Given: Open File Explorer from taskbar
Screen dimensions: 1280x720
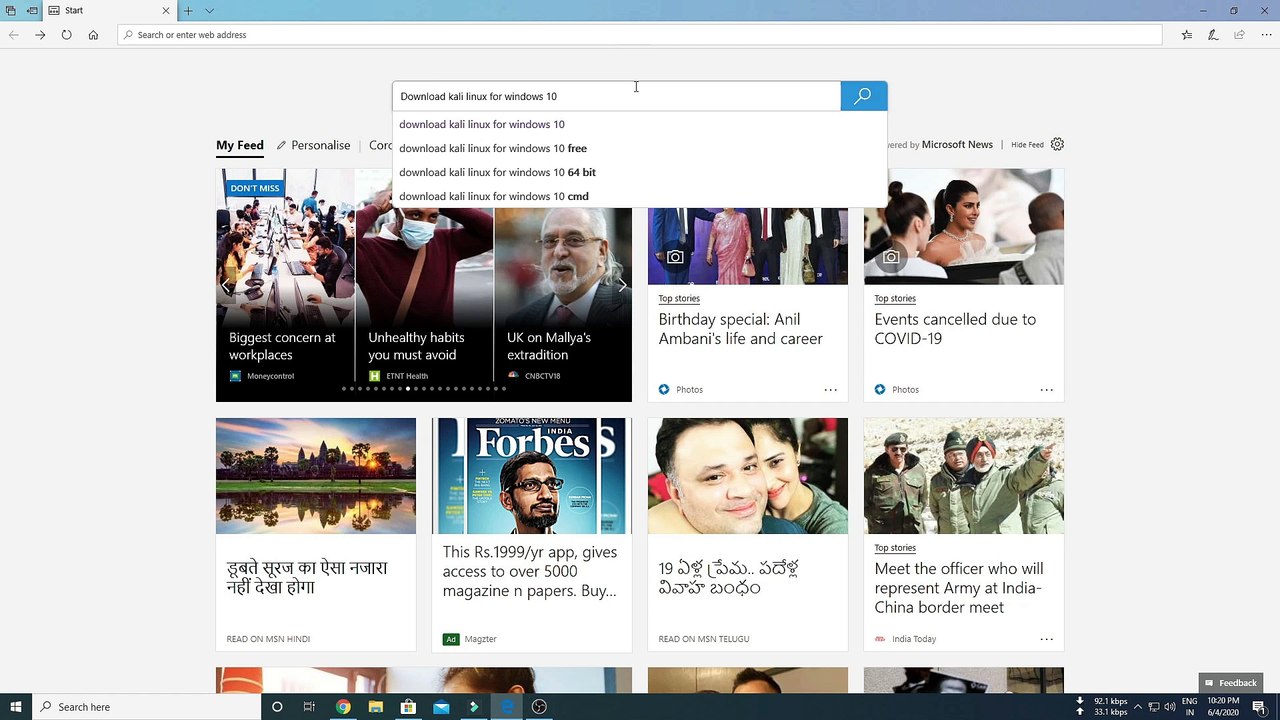Looking at the screenshot, I should (x=376, y=707).
